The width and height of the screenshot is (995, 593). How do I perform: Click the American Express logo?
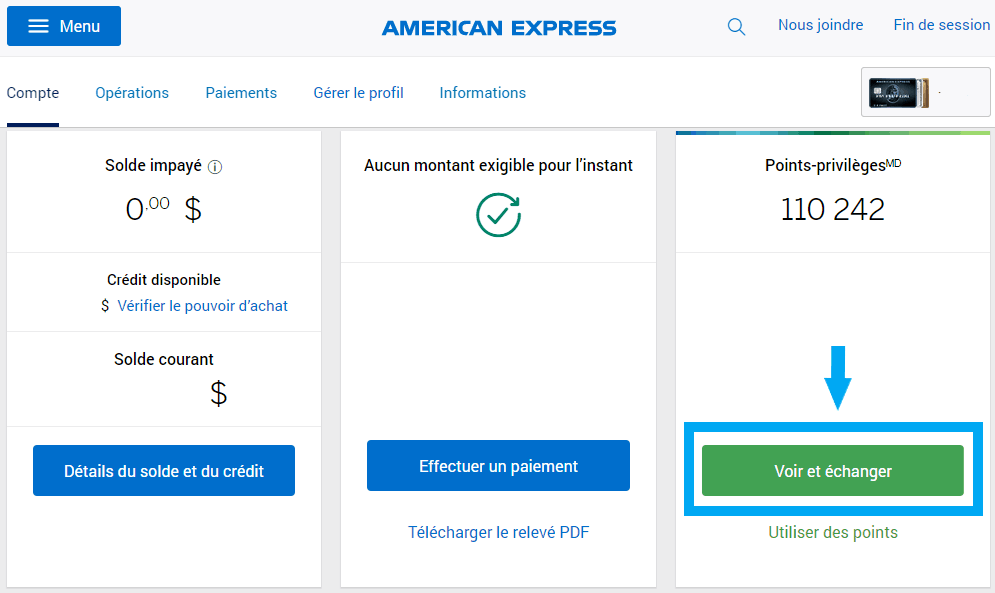(497, 27)
